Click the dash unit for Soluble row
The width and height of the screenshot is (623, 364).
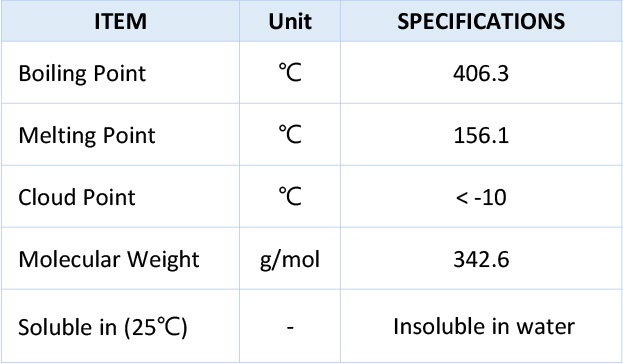[x=290, y=327]
